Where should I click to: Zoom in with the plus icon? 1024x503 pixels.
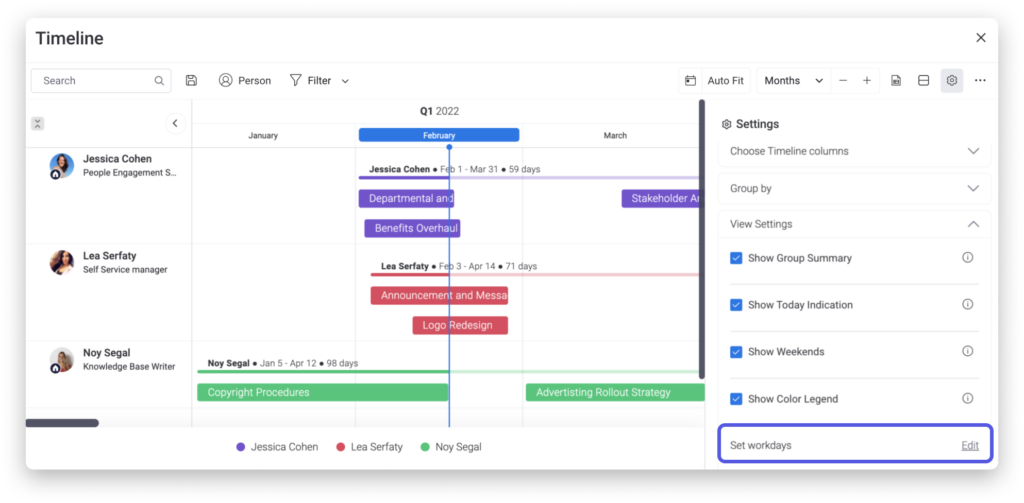pos(866,81)
